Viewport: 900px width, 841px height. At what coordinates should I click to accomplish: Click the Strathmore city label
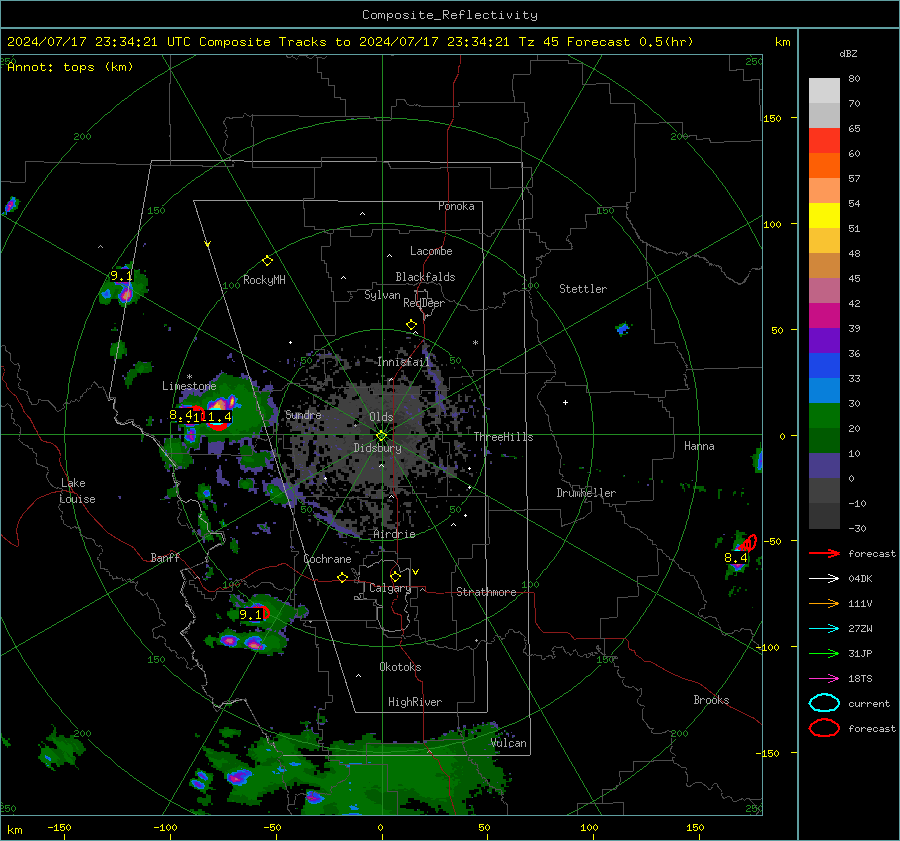point(486,592)
